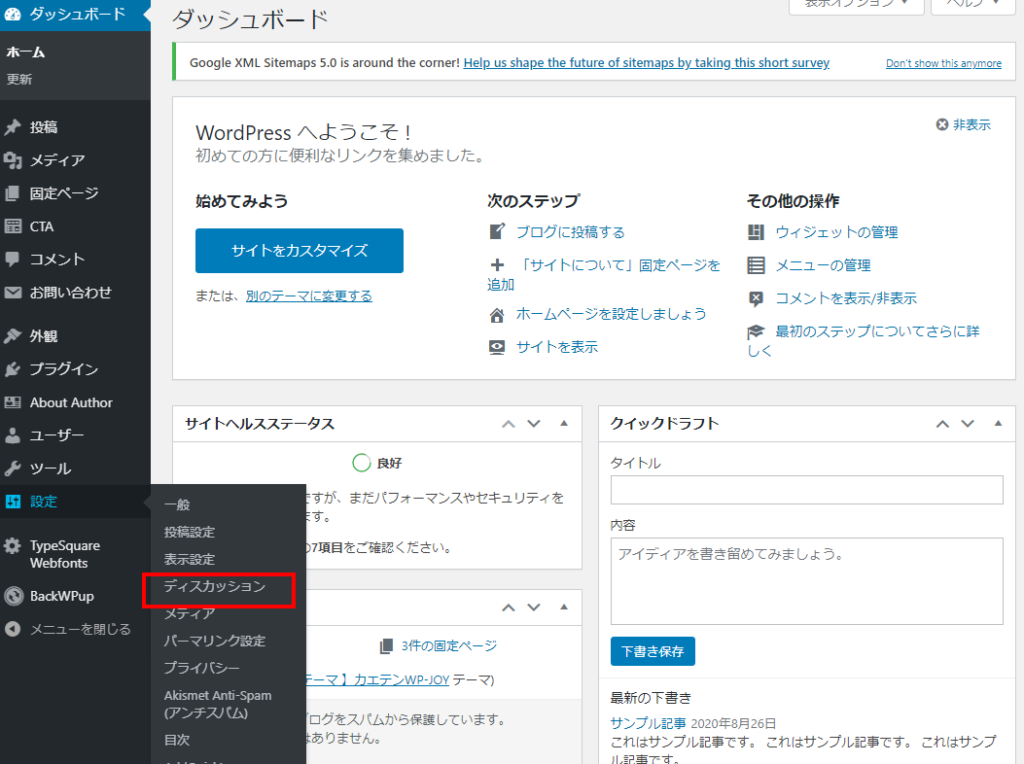This screenshot has width=1024, height=764.
Task: Click 別のテーマに変更する link
Action: click(x=309, y=296)
